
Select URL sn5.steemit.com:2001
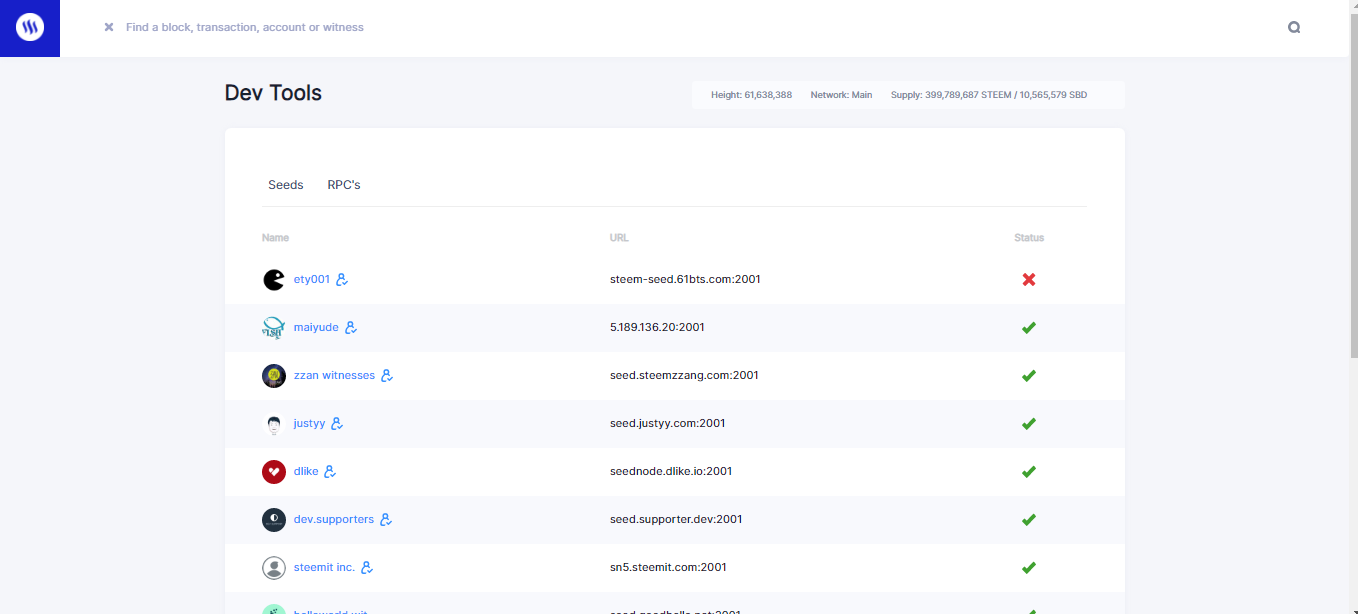(668, 568)
